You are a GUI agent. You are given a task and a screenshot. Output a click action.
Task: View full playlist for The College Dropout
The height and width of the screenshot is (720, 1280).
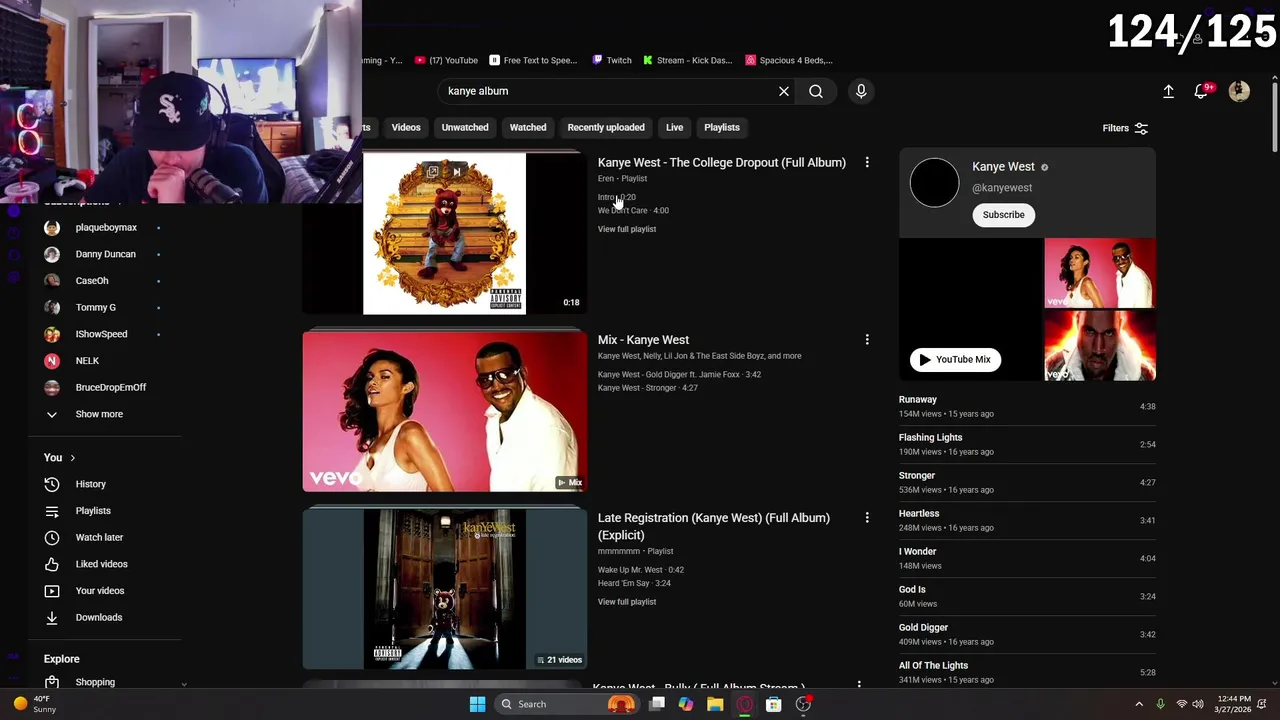[627, 229]
